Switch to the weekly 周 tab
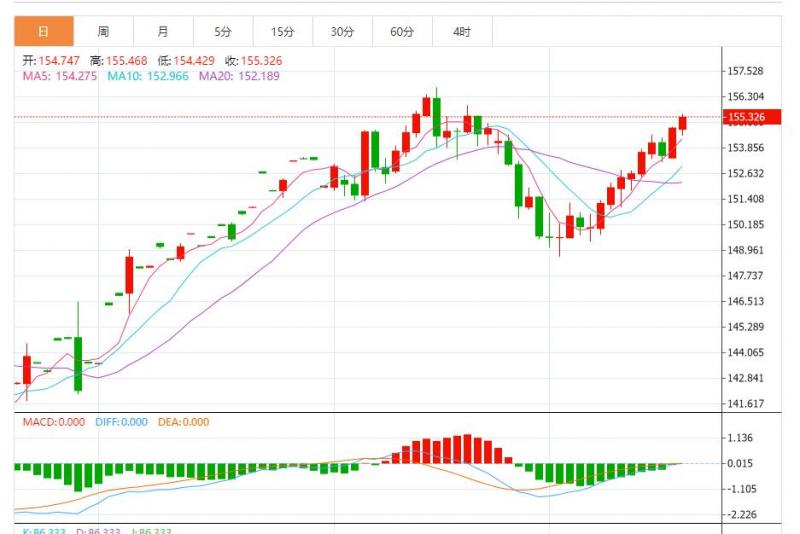 (103, 32)
